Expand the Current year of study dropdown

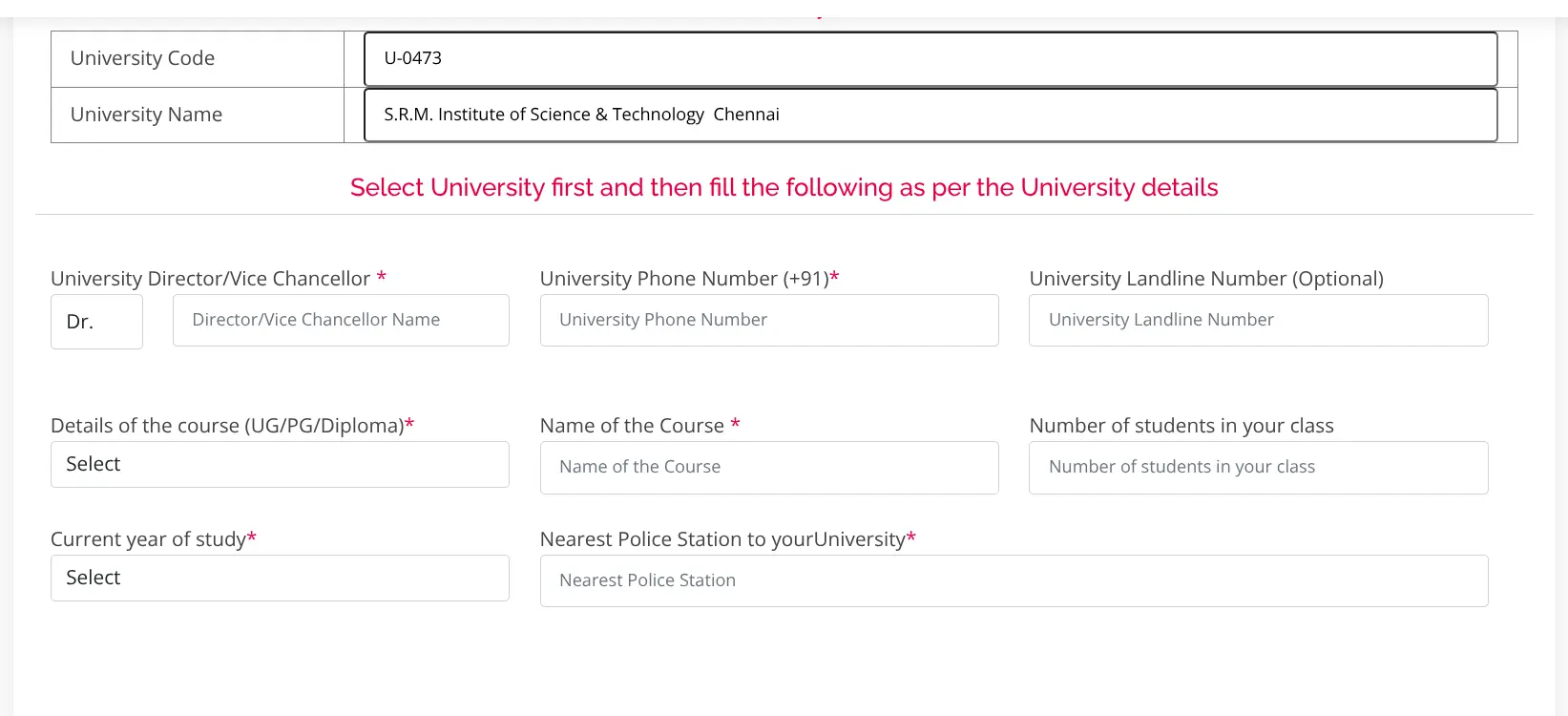click(280, 578)
